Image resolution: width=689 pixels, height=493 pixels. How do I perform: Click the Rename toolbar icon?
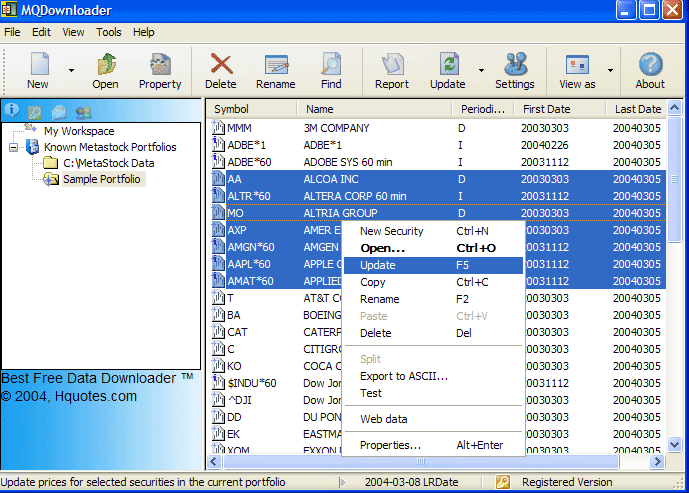(276, 65)
